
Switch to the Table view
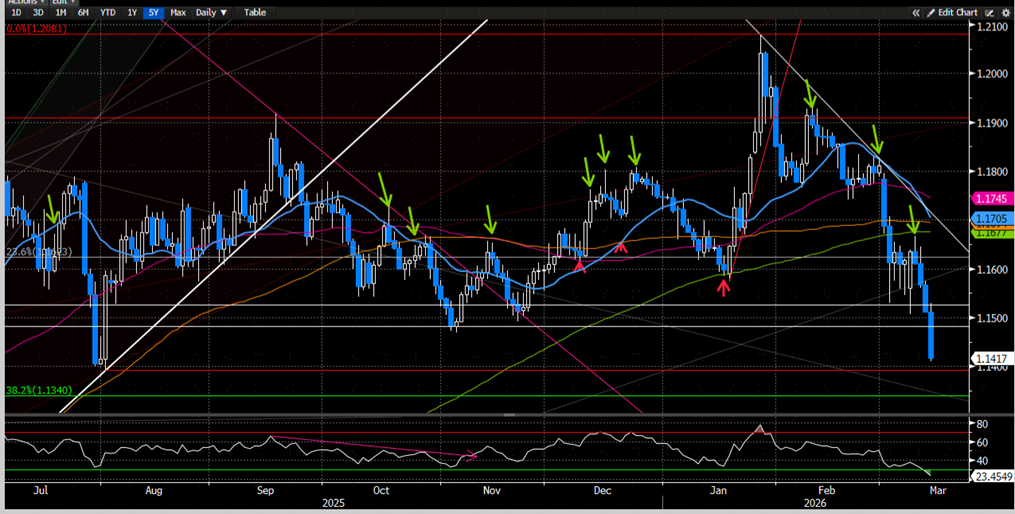coord(255,12)
